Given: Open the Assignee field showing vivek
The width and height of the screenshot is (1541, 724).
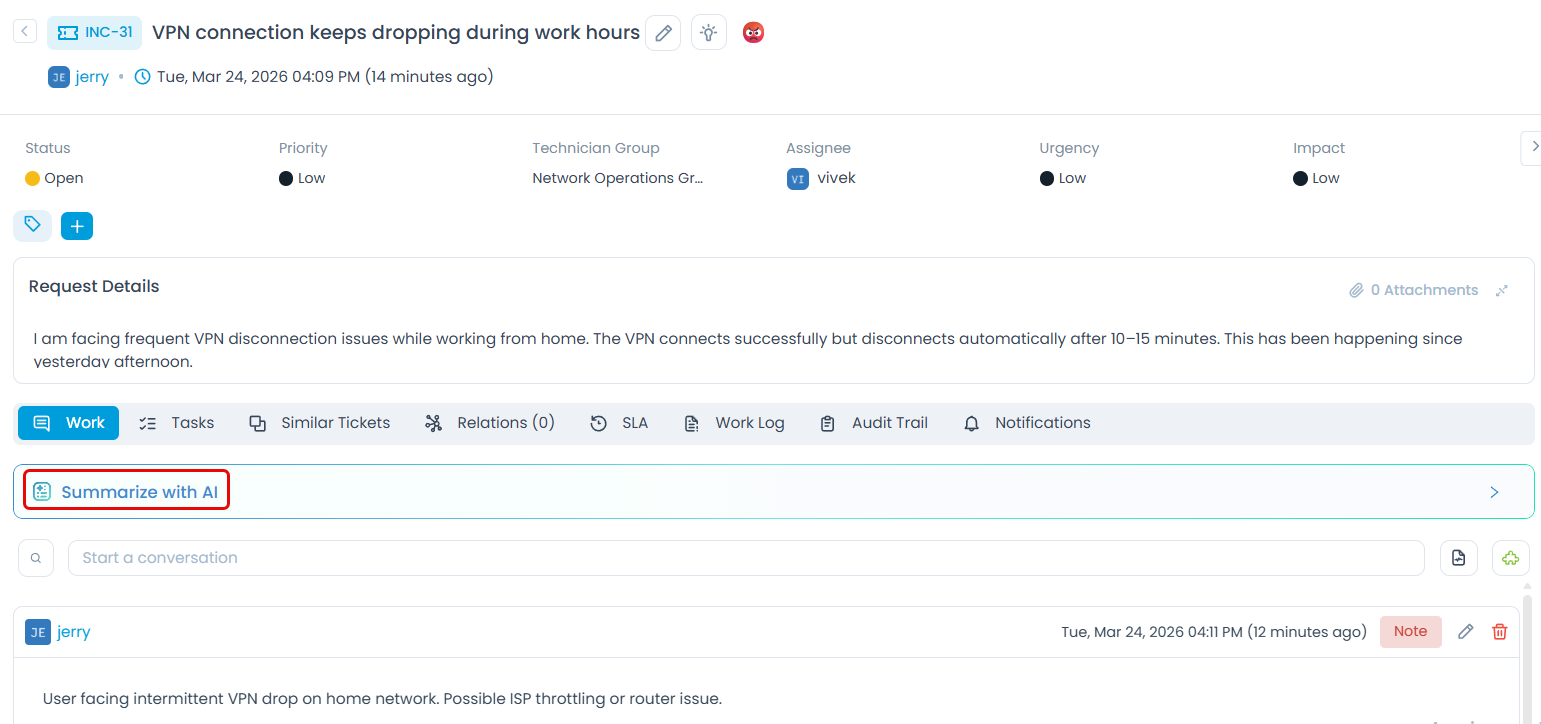Looking at the screenshot, I should (x=836, y=178).
